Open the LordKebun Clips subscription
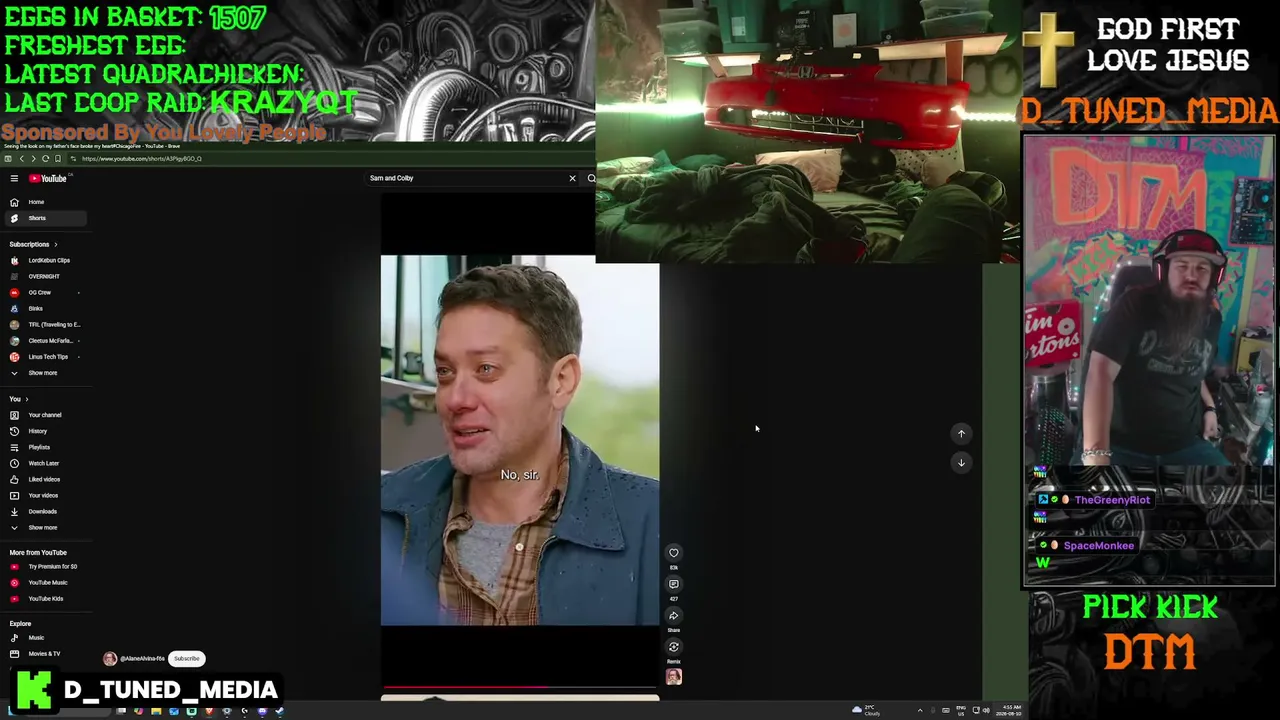Viewport: 1280px width, 720px height. [45, 260]
